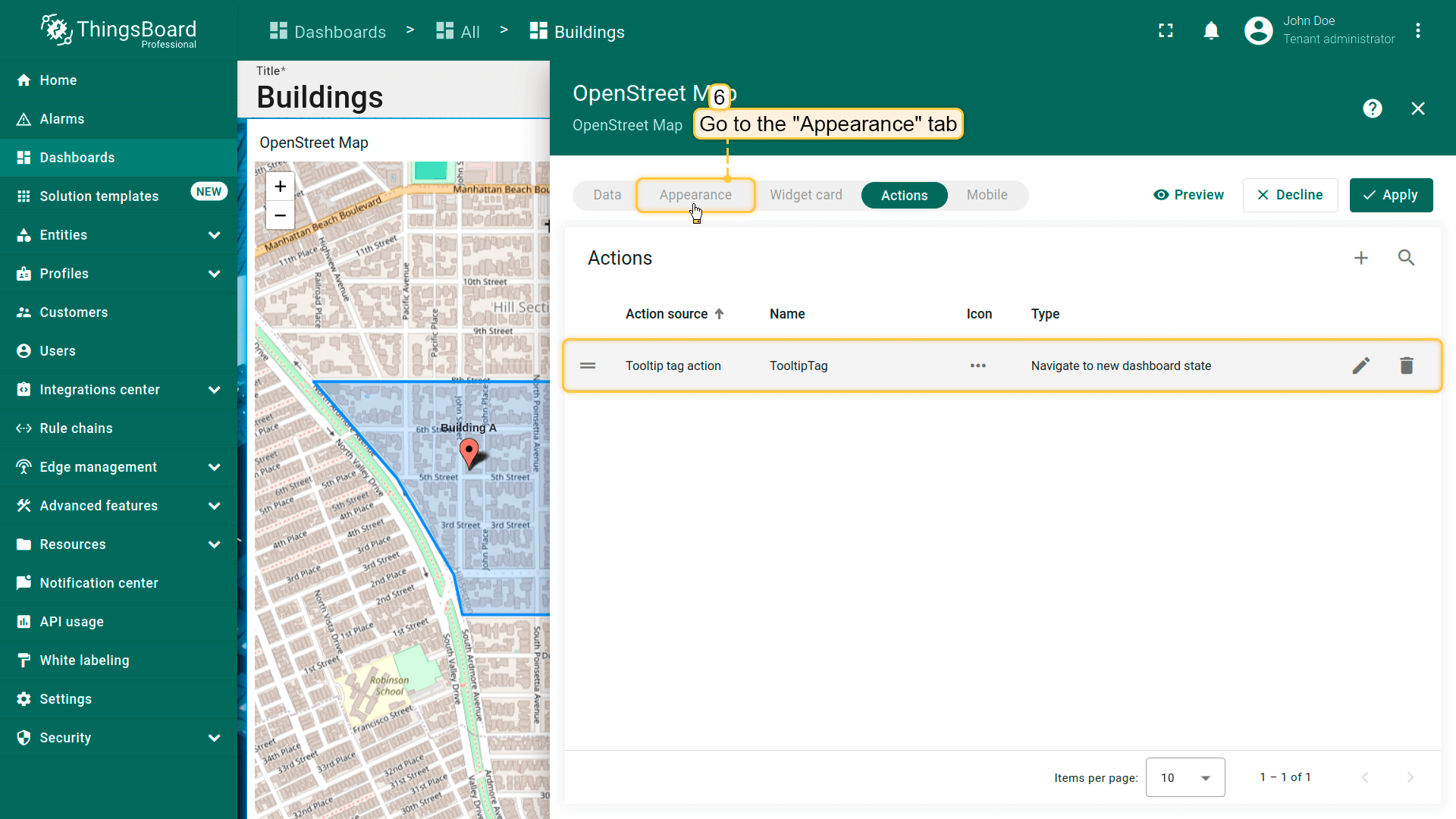Add a new action with plus icon
The width and height of the screenshot is (1456, 819).
click(1361, 258)
